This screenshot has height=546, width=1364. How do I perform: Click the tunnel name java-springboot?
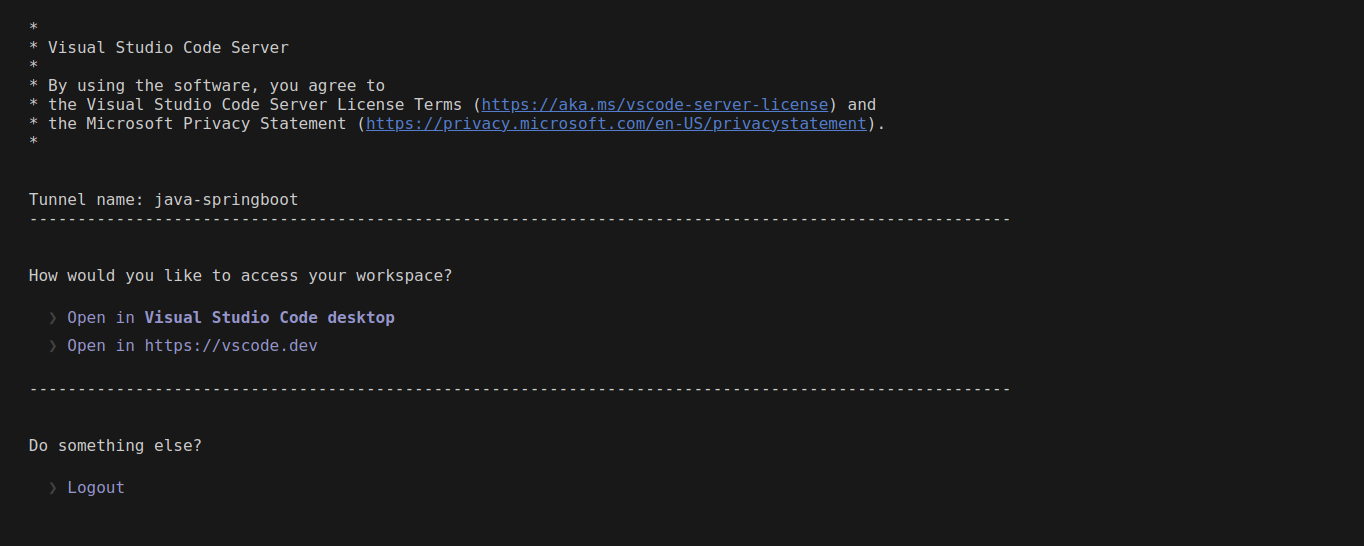pyautogui.click(x=226, y=200)
